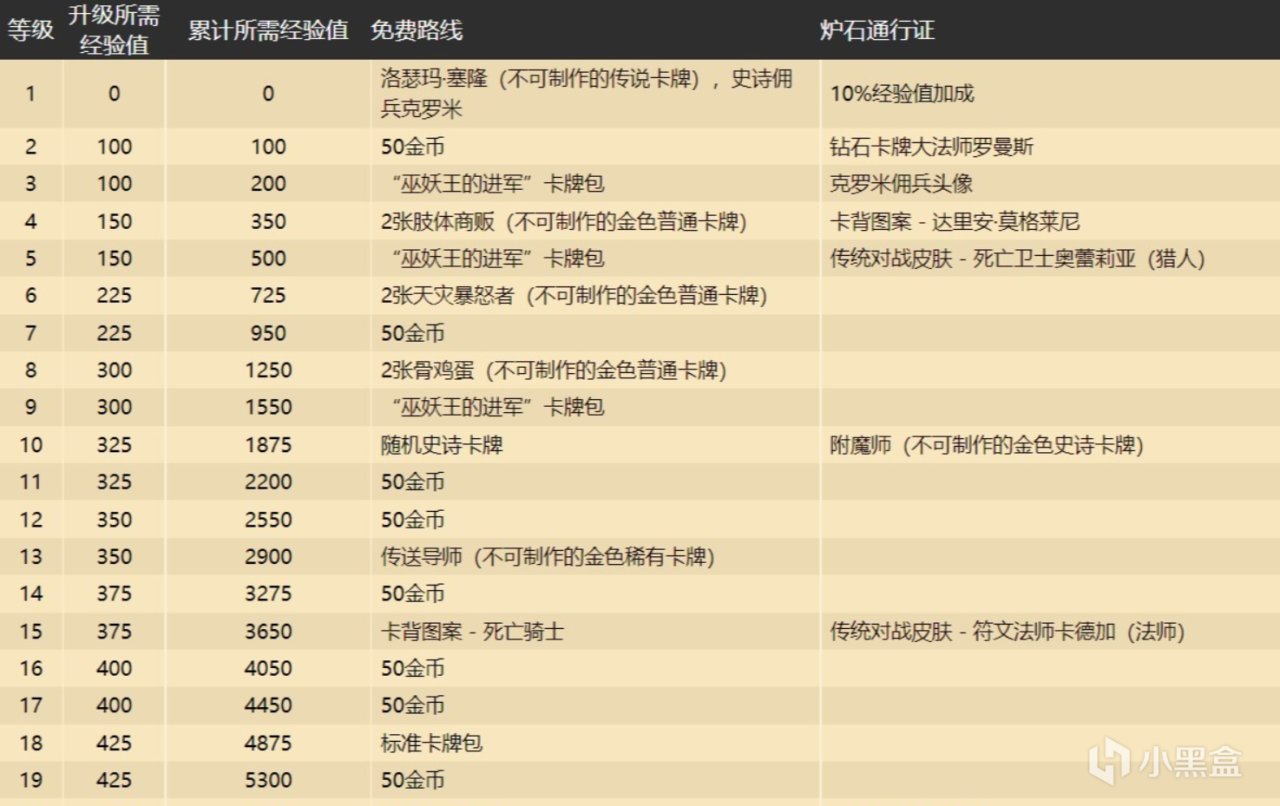Select cumulative experience value 2550
1280x806 pixels.
[x=268, y=520]
